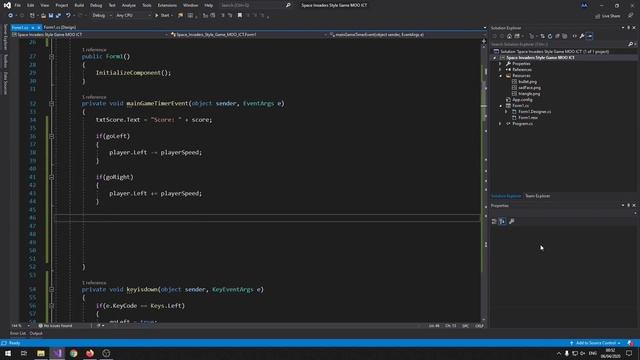Viewport: 640px width, 360px height.
Task: Open Windows Start menu
Action: tap(8, 353)
